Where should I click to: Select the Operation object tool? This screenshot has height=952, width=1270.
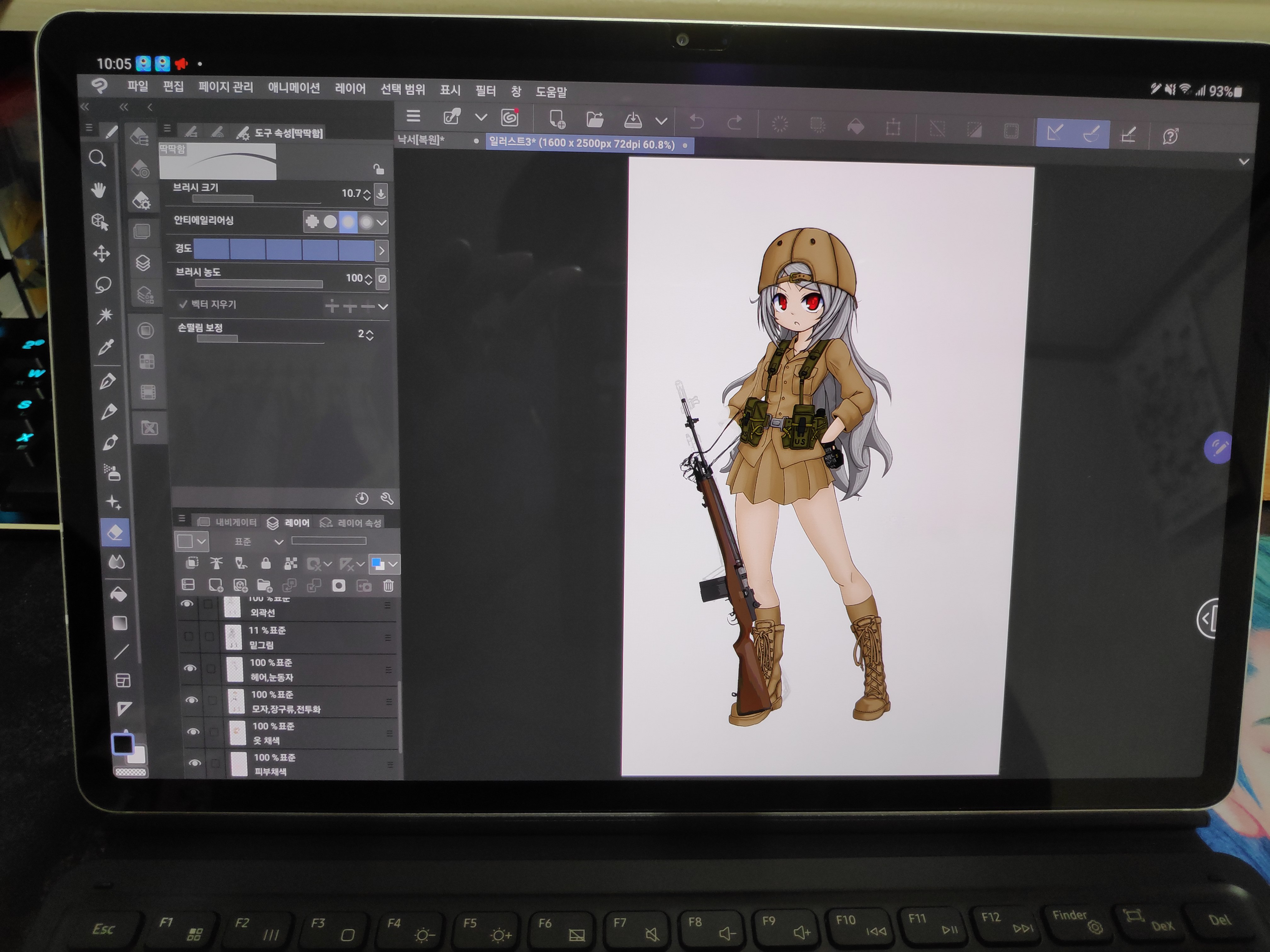click(x=100, y=222)
